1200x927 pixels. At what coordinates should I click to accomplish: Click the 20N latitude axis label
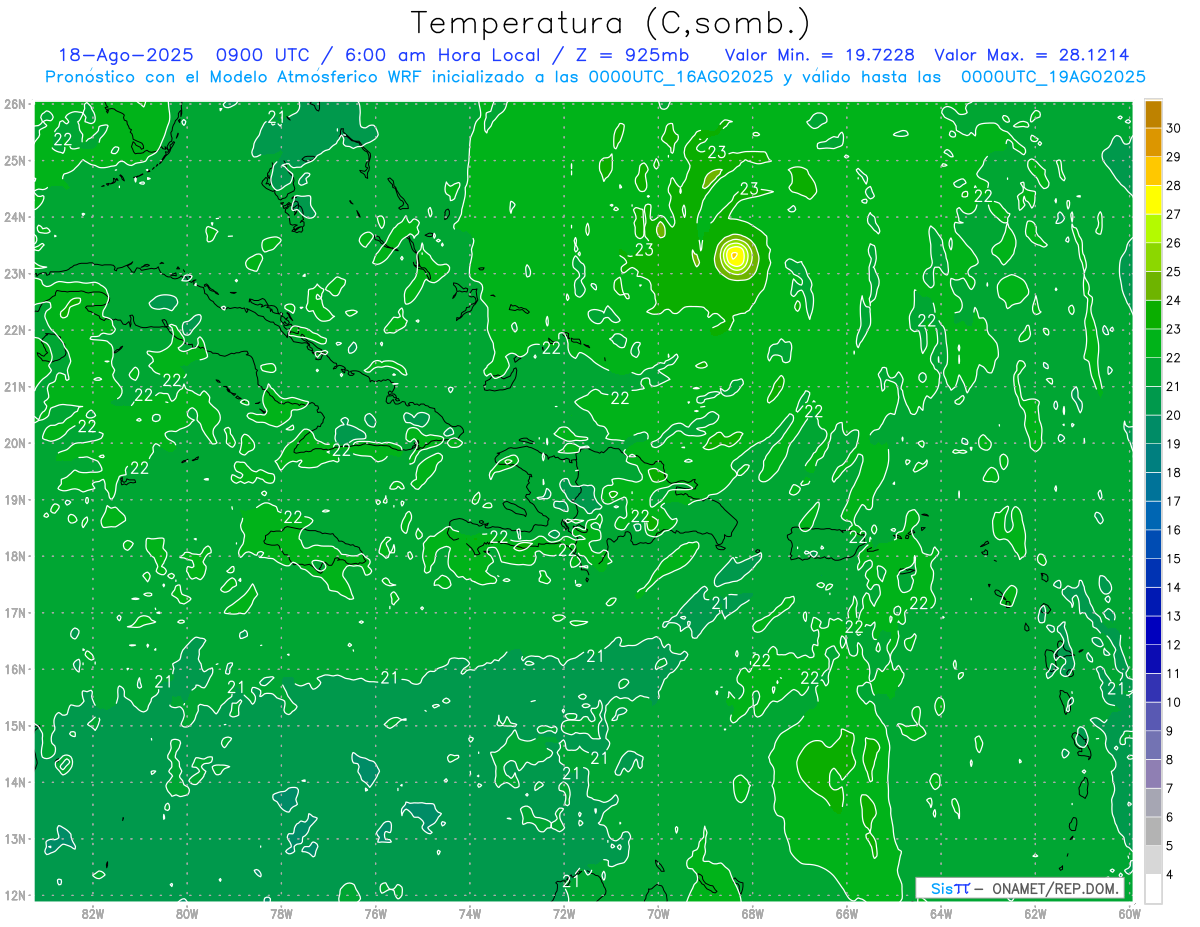click(x=15, y=443)
